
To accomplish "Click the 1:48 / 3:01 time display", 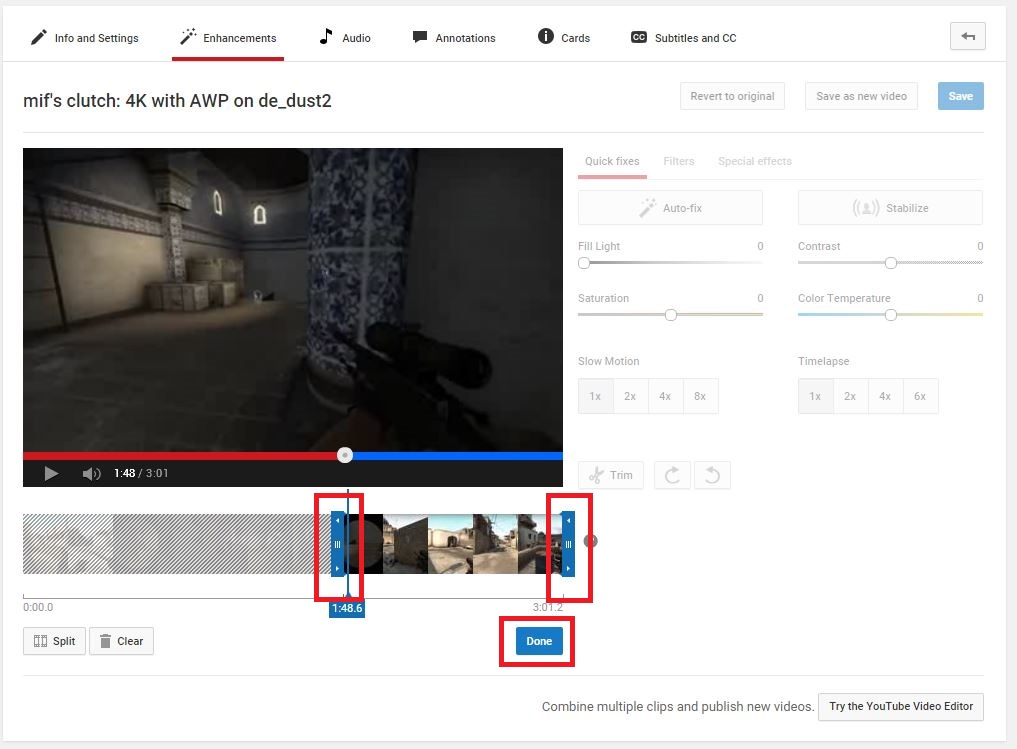I will click(141, 473).
